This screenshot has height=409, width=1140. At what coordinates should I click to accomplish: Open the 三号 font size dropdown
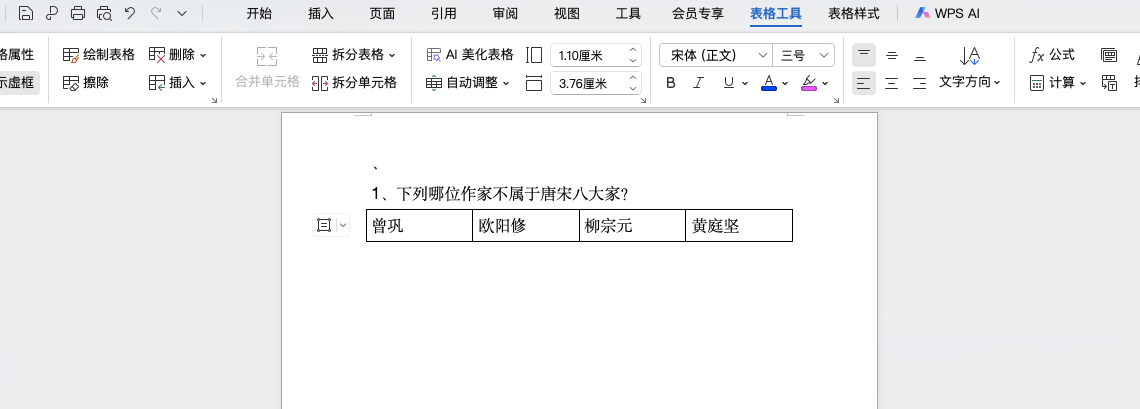[x=805, y=55]
